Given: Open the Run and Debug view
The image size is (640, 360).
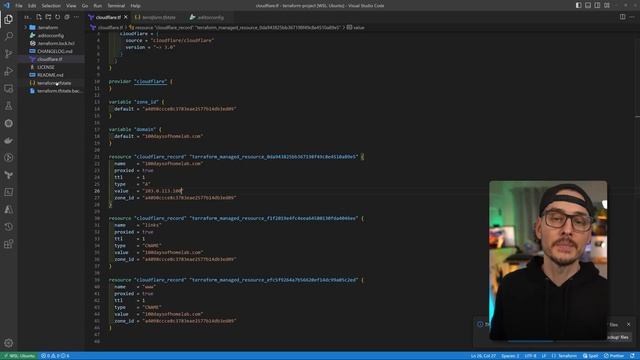Looking at the screenshot, I should [x=9, y=71].
